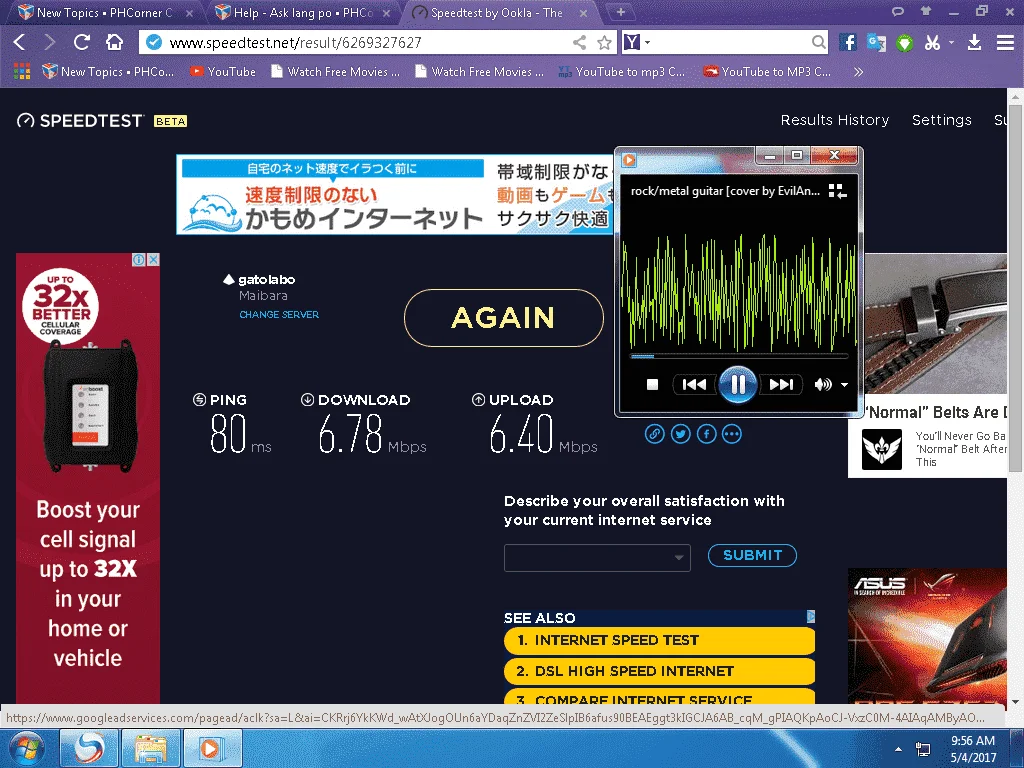The height and width of the screenshot is (768, 1024).
Task: Open ad info icon on left banner
Action: [x=139, y=259]
